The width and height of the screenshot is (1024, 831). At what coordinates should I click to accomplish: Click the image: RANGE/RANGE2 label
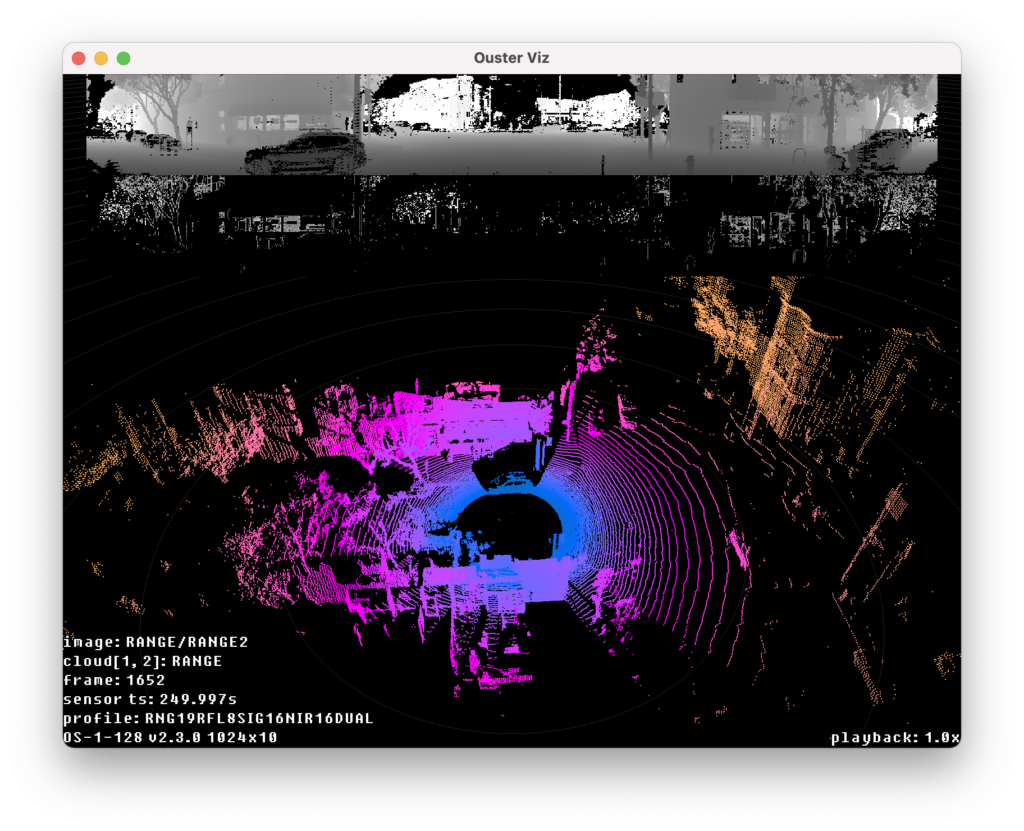point(155,642)
